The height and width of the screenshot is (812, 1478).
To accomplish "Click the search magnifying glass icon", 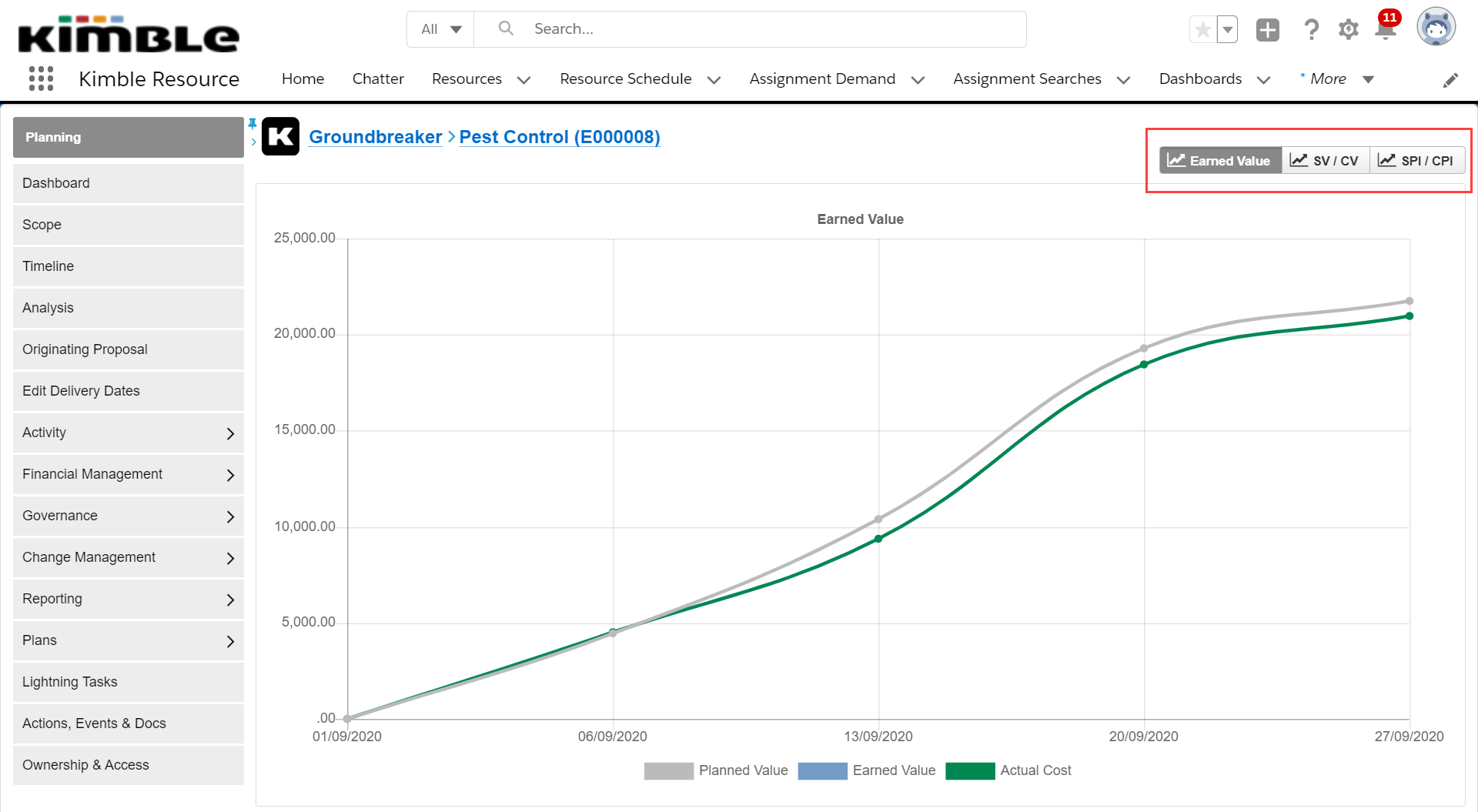I will coord(506,28).
